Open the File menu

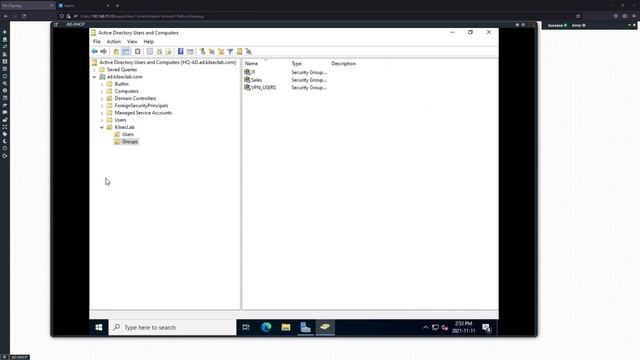point(97,42)
